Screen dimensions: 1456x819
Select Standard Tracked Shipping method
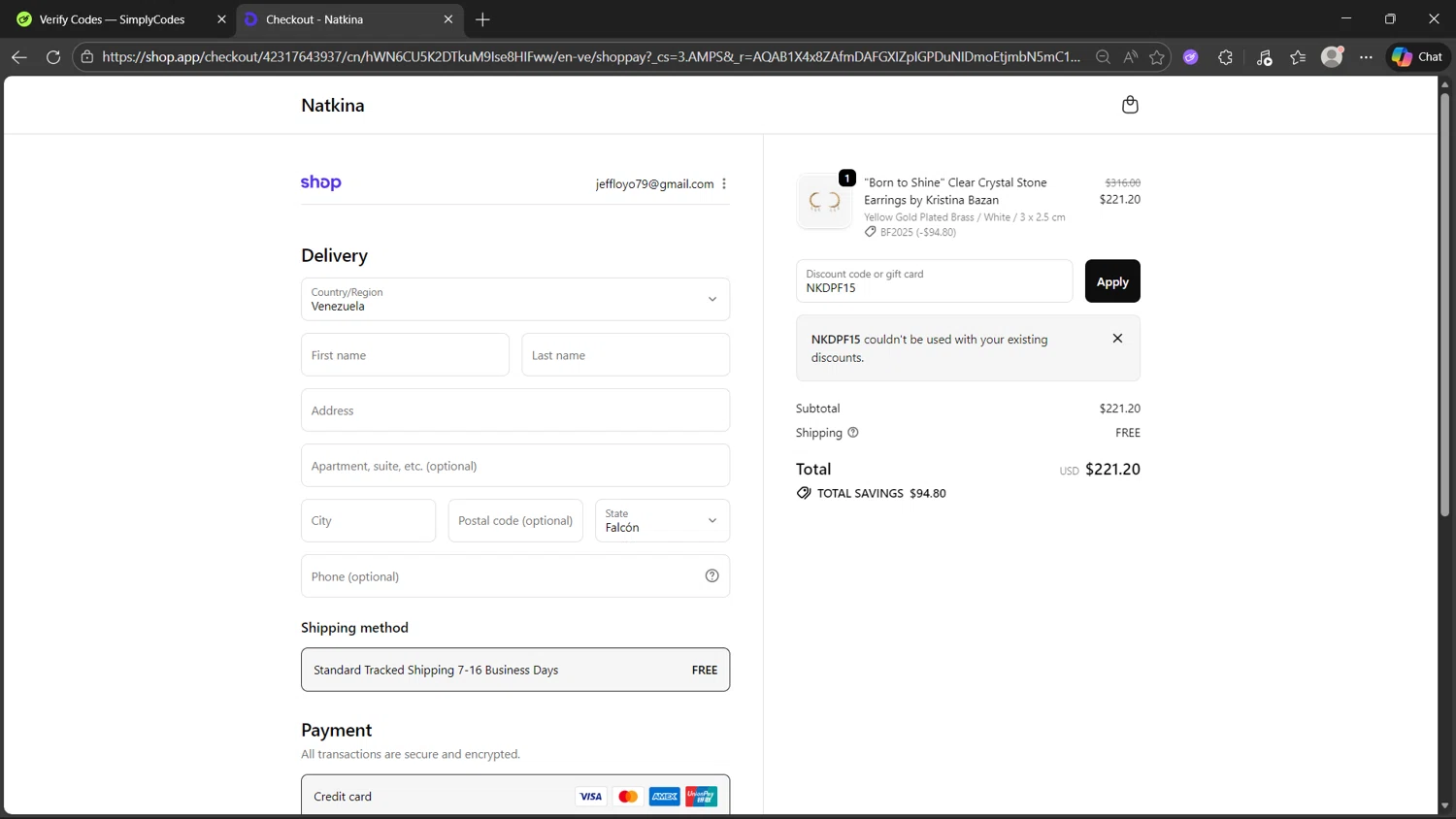coord(515,670)
